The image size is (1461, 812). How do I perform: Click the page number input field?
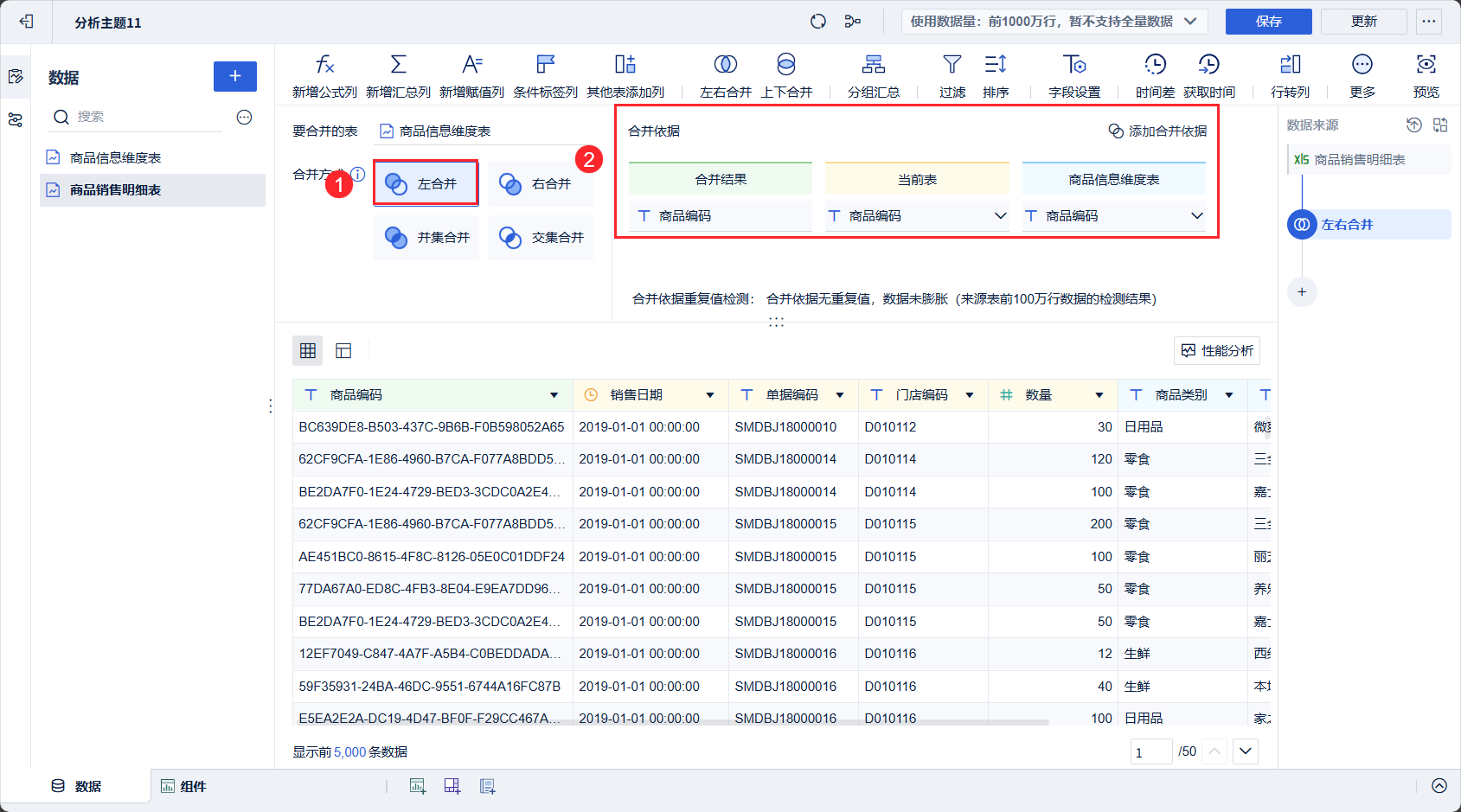(x=1150, y=752)
